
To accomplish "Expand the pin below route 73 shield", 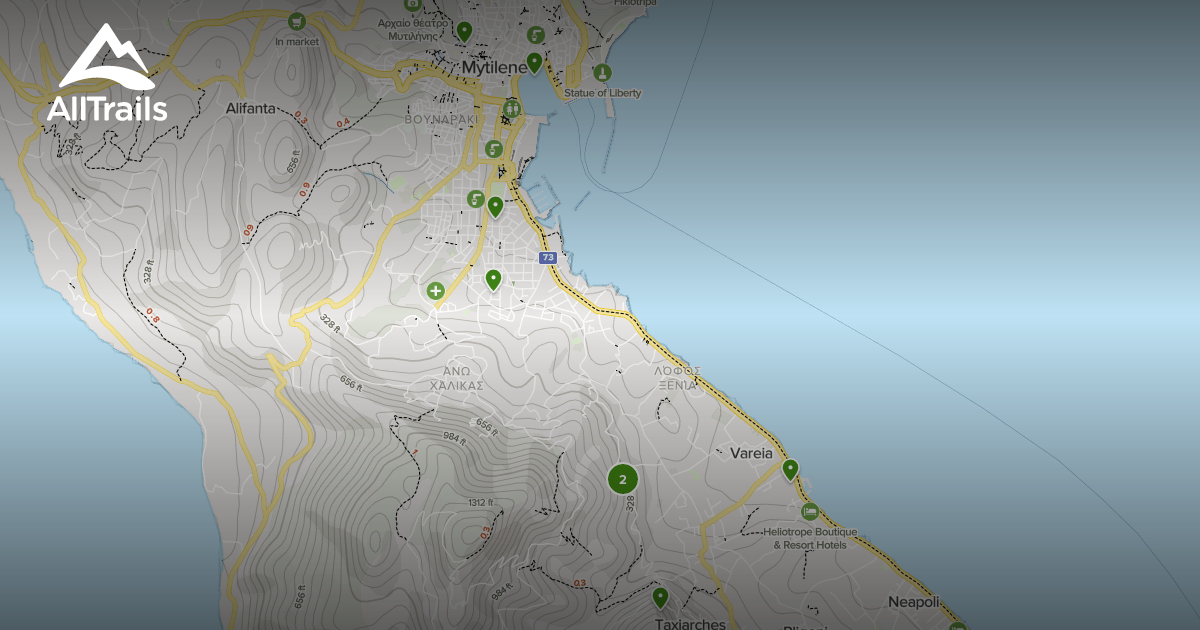I will tap(494, 278).
